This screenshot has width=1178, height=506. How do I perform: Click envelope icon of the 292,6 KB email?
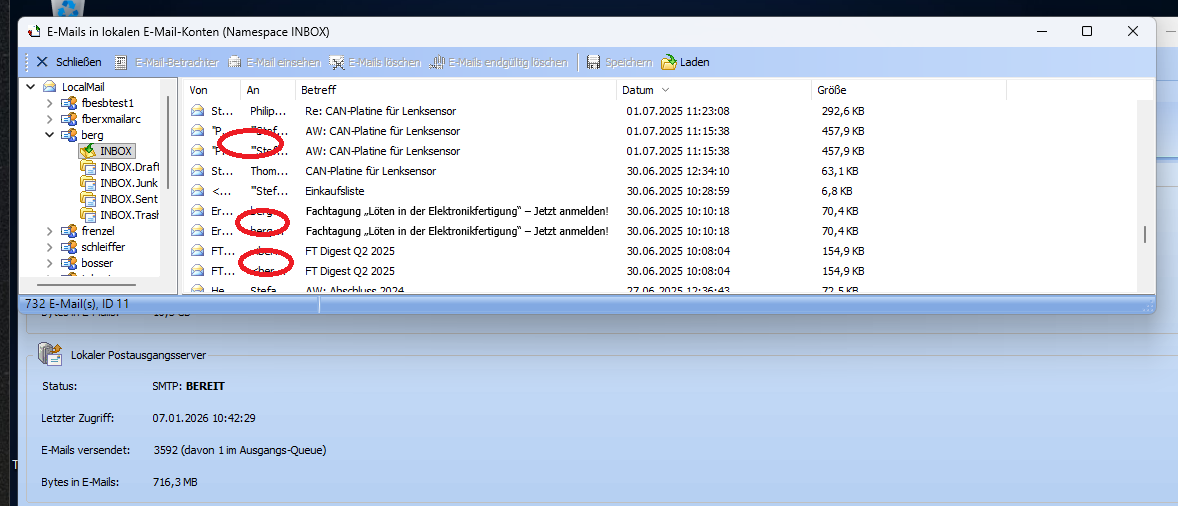198,111
